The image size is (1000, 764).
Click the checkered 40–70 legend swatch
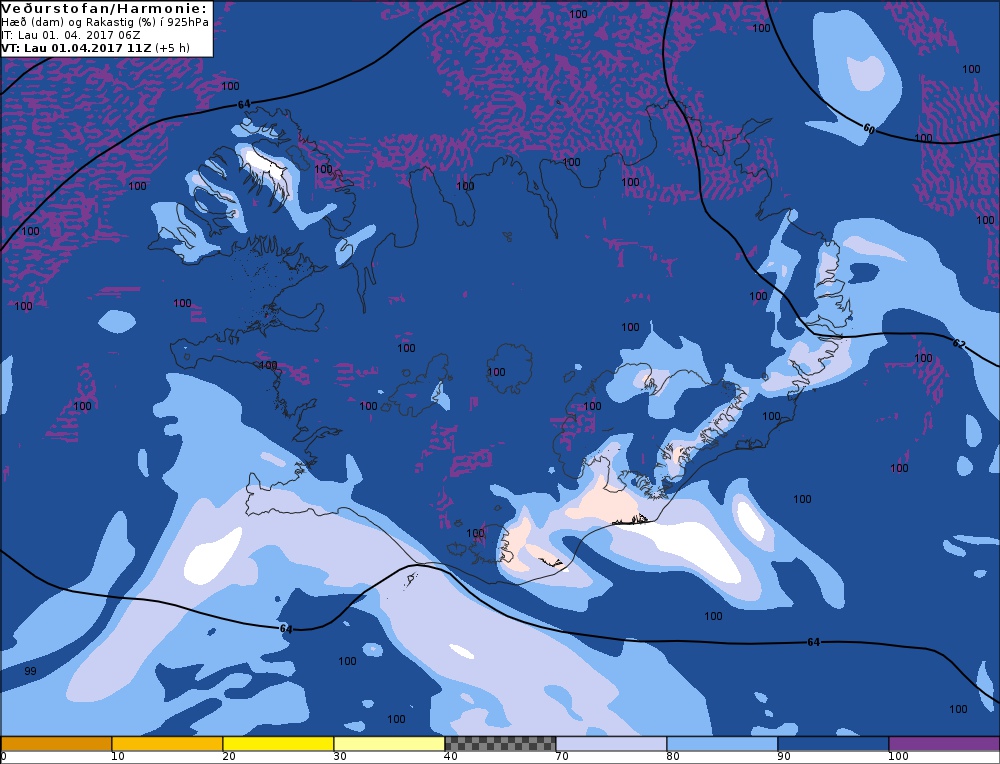pos(500,744)
